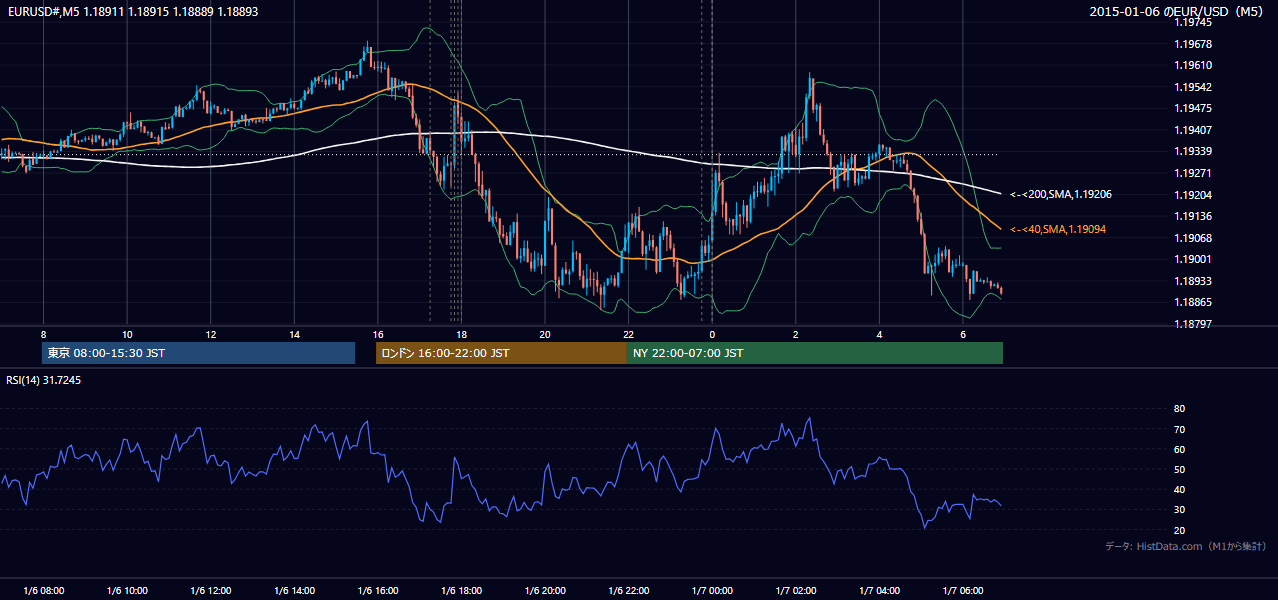Click the bottom time label 1/6 14:00
This screenshot has height=600, width=1278.
point(294,591)
